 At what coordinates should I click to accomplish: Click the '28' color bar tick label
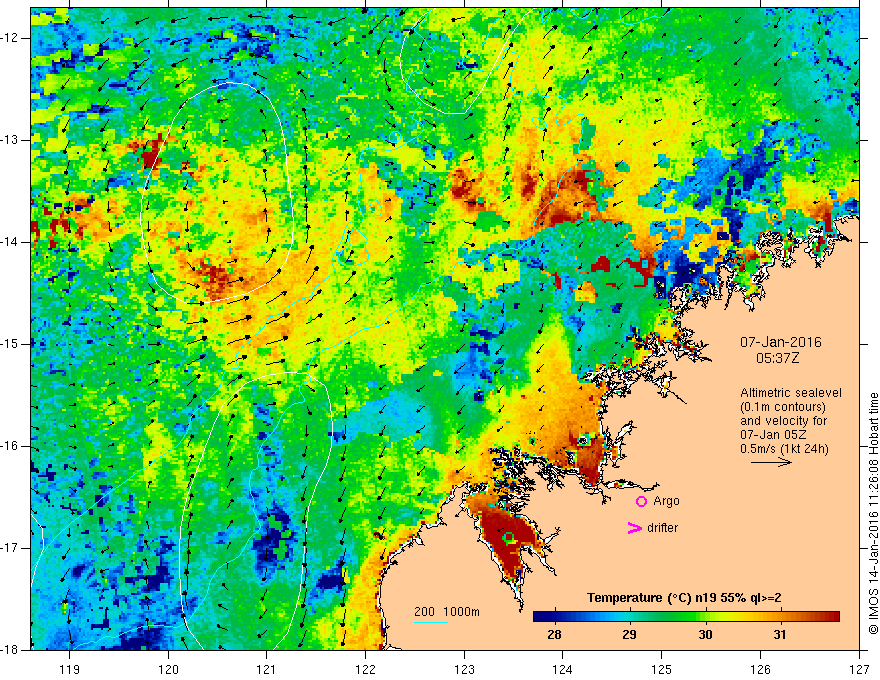[x=554, y=635]
